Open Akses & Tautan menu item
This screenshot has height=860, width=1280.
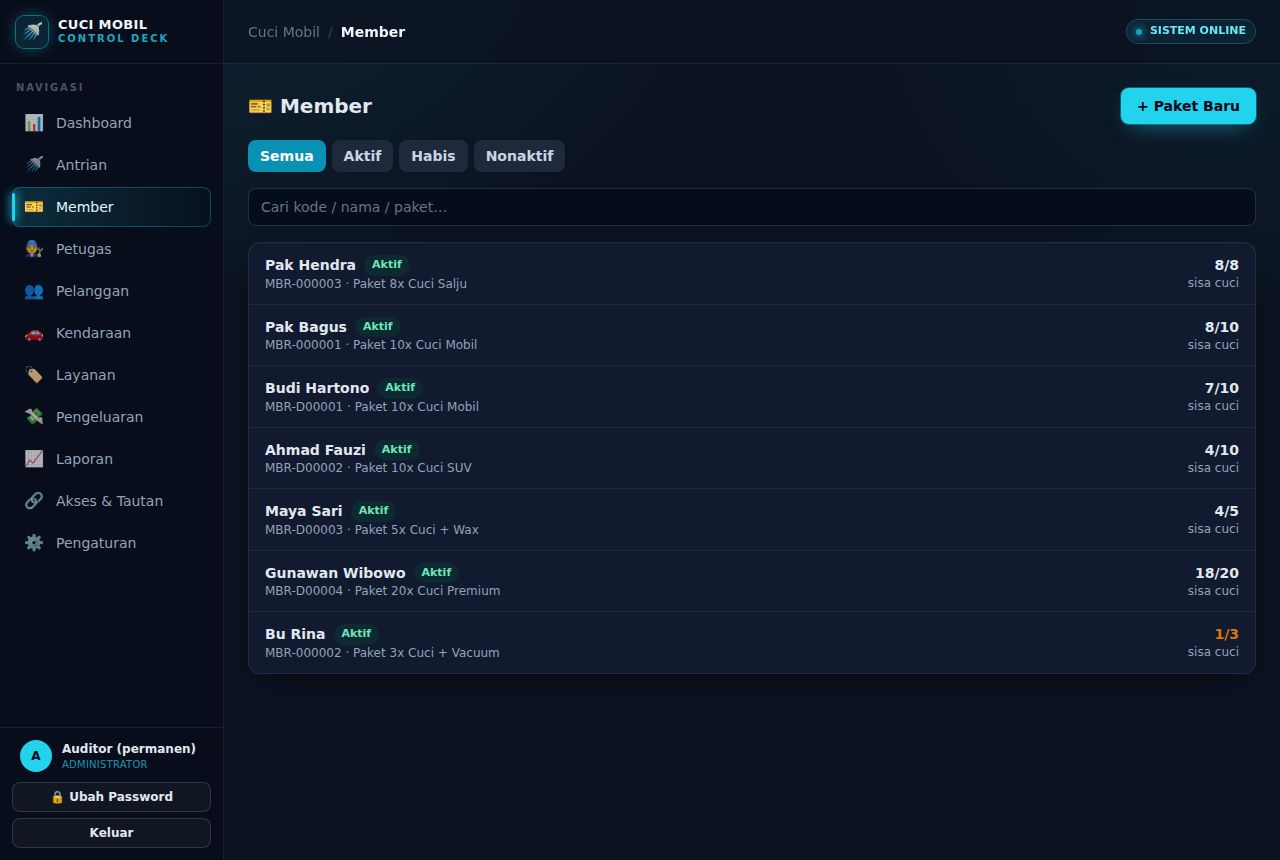111,501
